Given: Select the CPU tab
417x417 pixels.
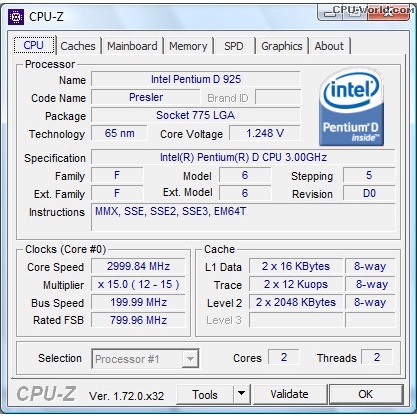Looking at the screenshot, I should pos(34,45).
